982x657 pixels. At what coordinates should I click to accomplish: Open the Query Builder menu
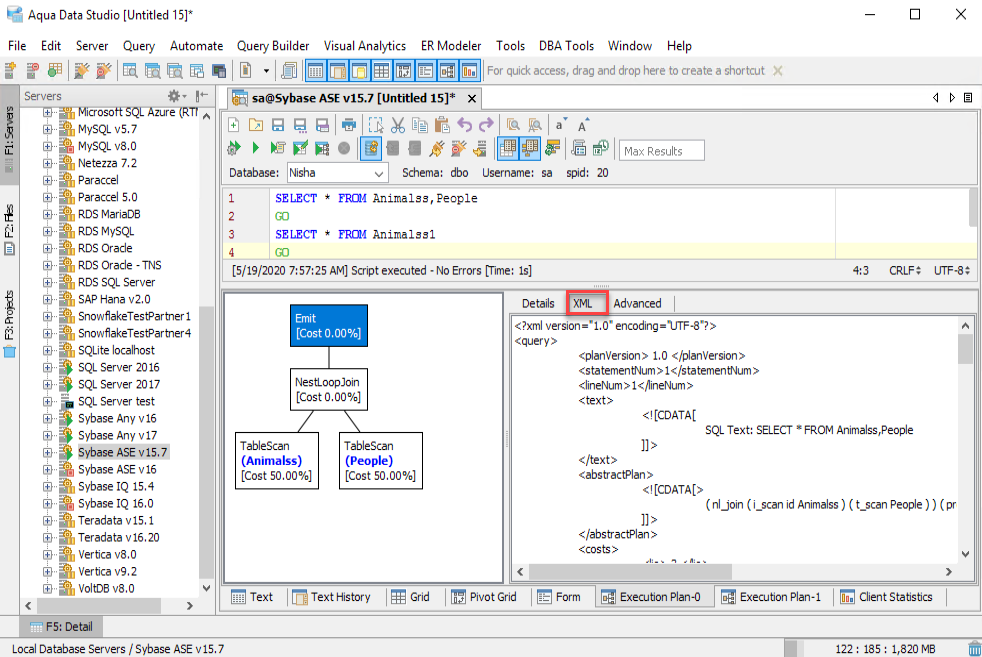pyautogui.click(x=273, y=46)
